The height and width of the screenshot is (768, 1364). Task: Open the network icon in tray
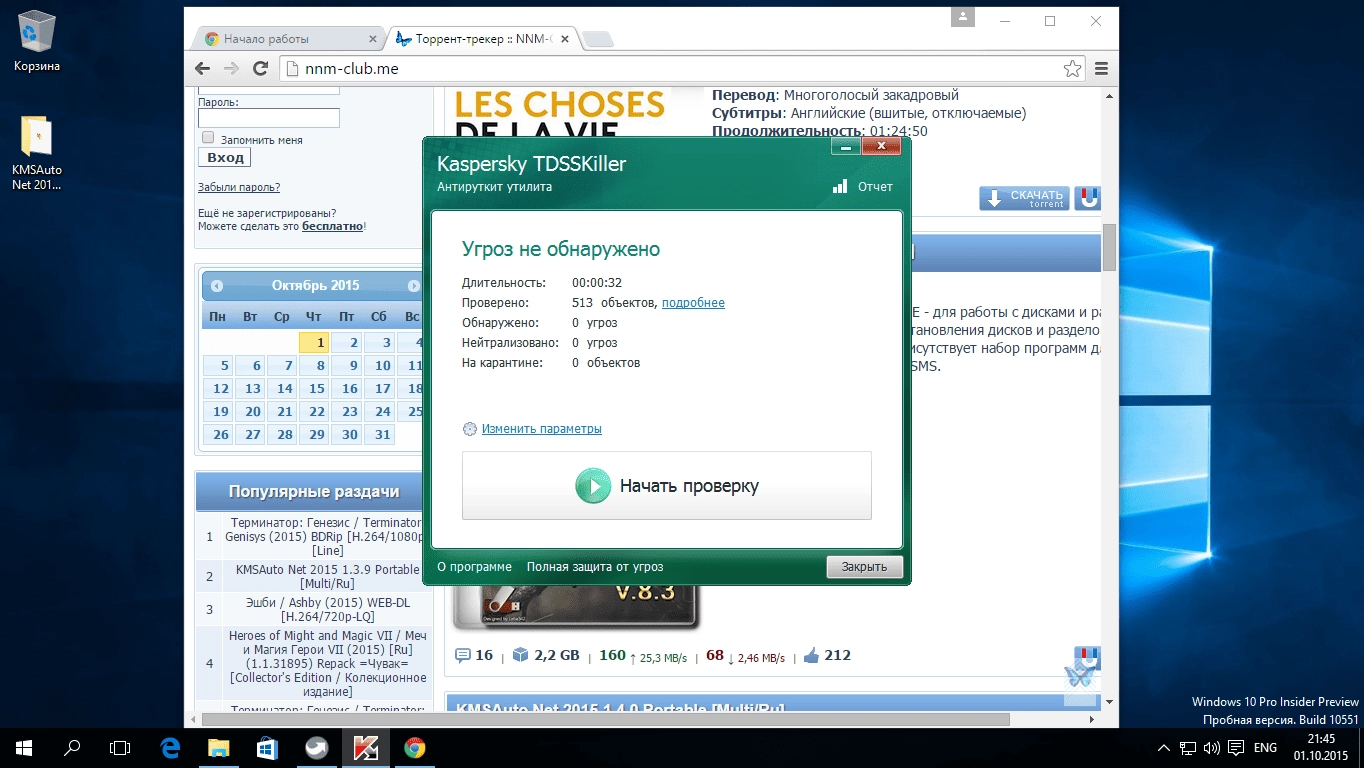pyautogui.click(x=1188, y=747)
